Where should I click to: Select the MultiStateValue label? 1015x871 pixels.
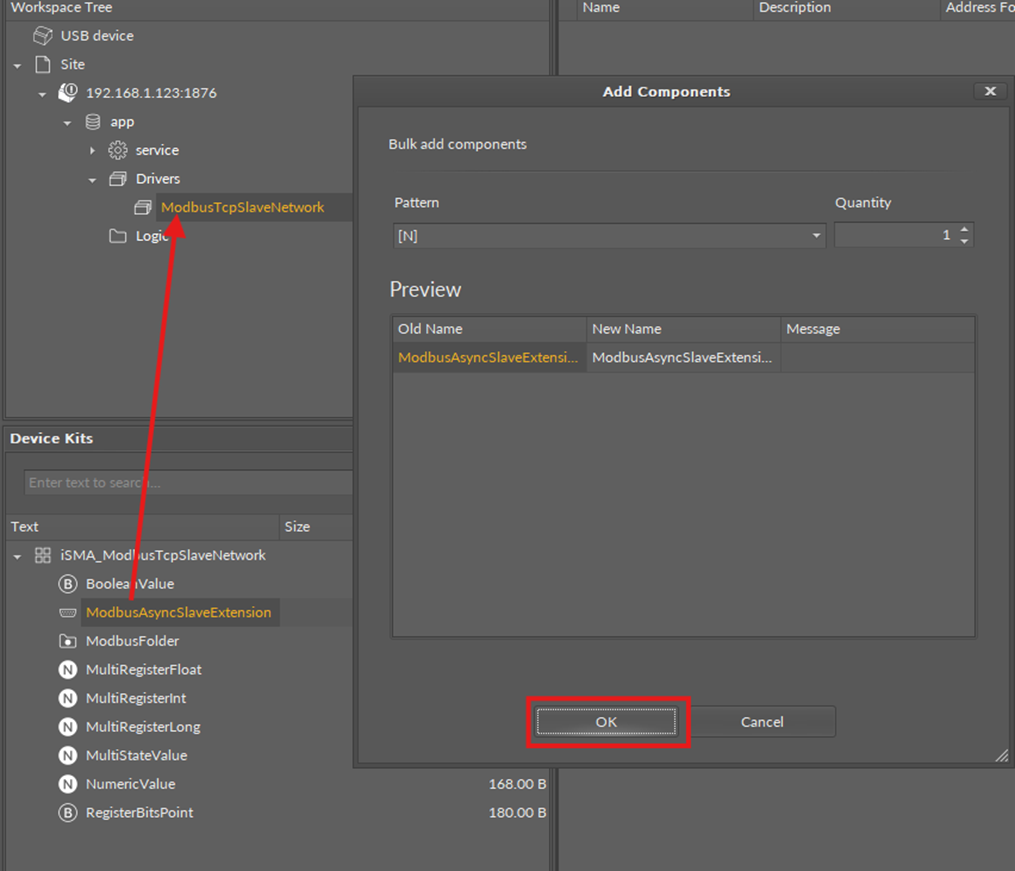[137, 755]
